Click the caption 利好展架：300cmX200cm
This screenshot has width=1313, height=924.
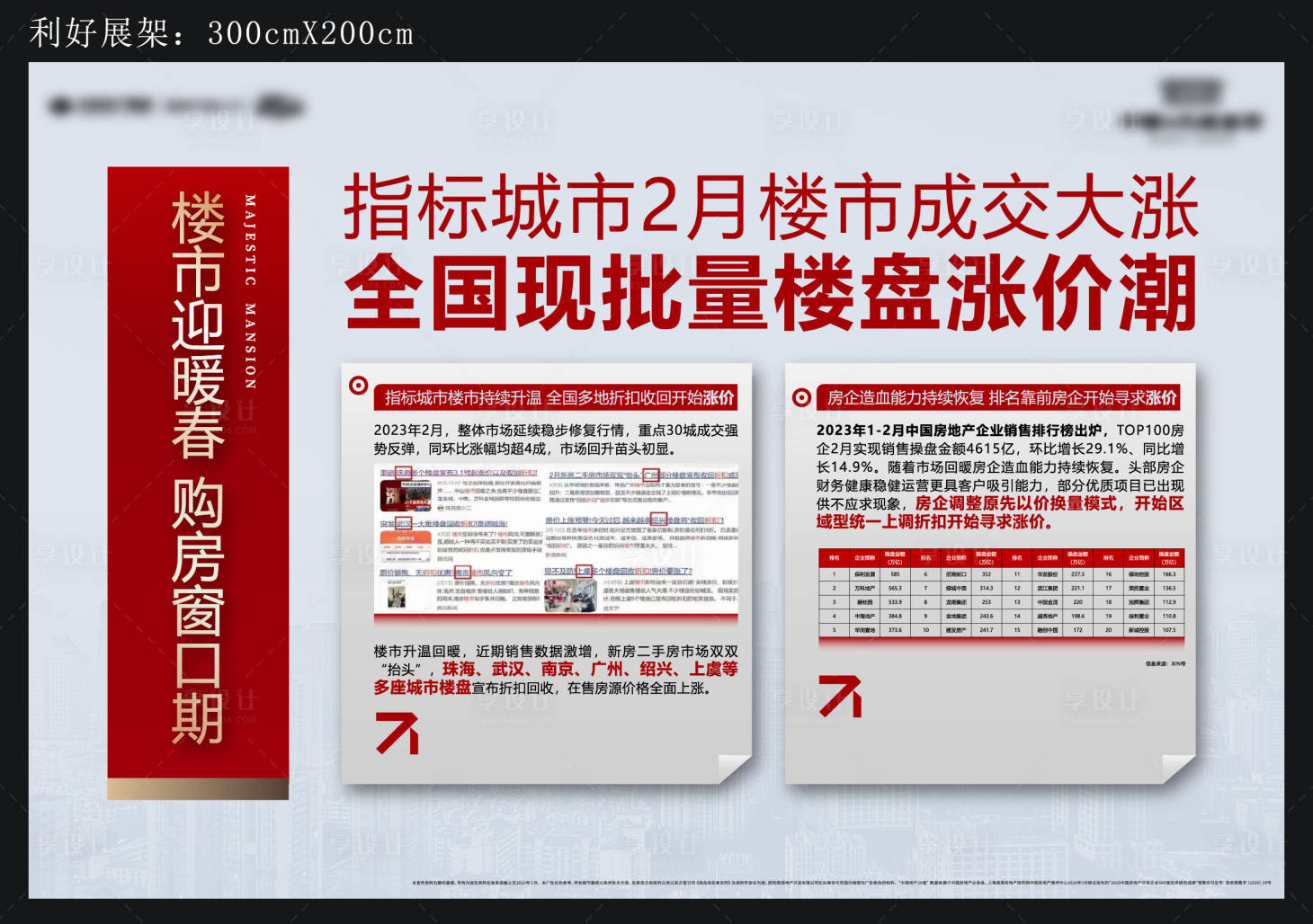[221, 33]
